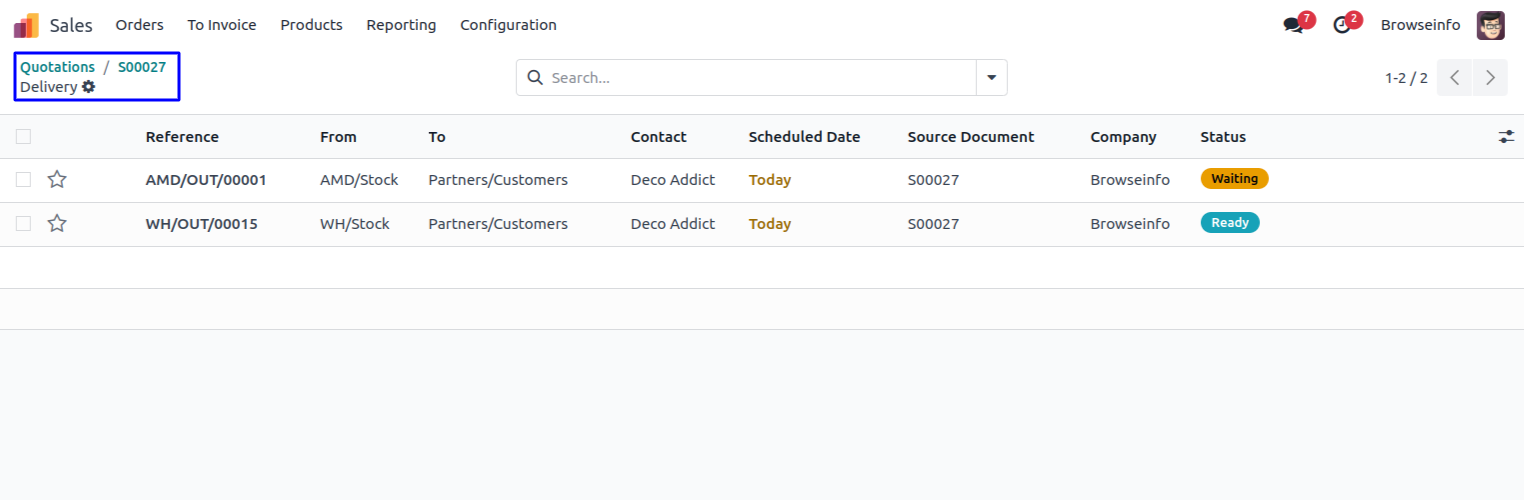This screenshot has height=500, width=1524.
Task: Open the Configuration menu
Action: pos(508,25)
